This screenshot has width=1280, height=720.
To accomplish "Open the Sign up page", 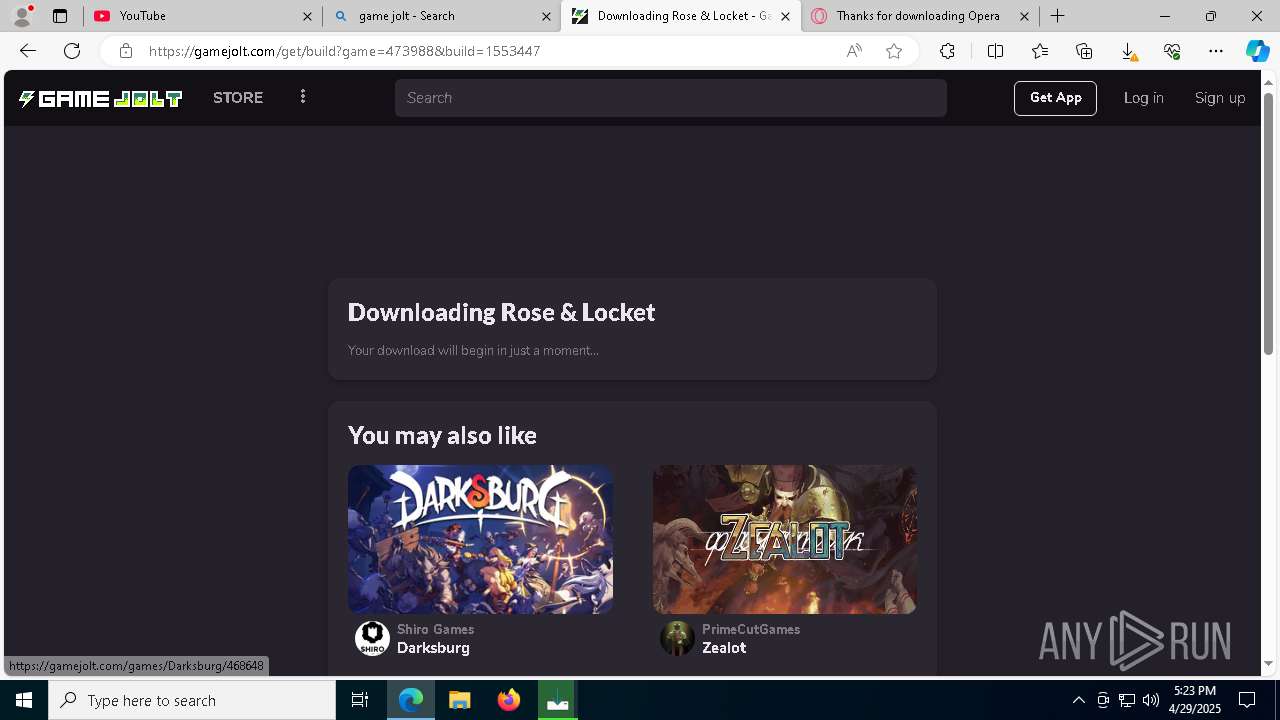I will (x=1220, y=98).
